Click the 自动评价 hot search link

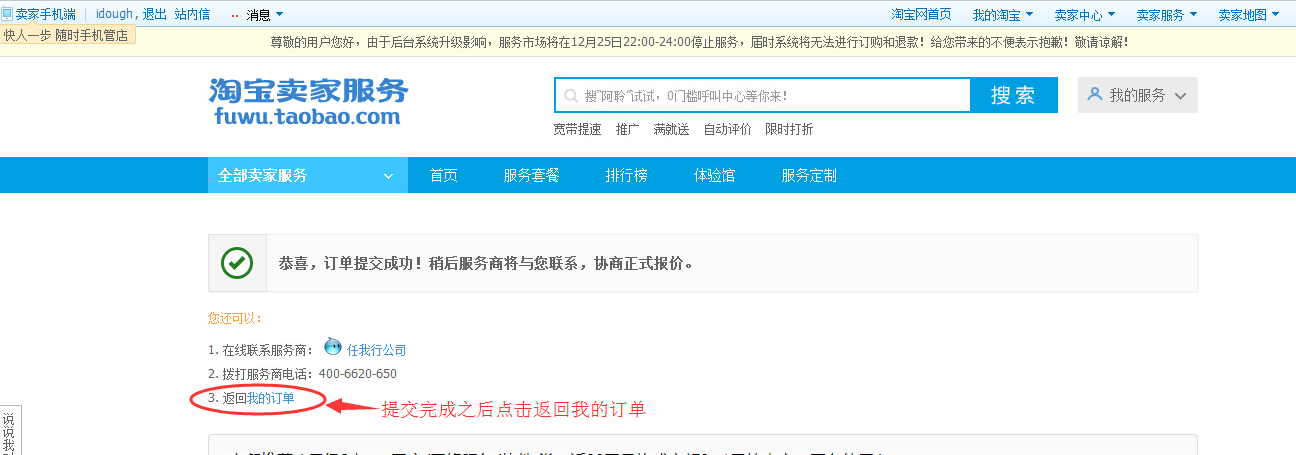(x=728, y=129)
